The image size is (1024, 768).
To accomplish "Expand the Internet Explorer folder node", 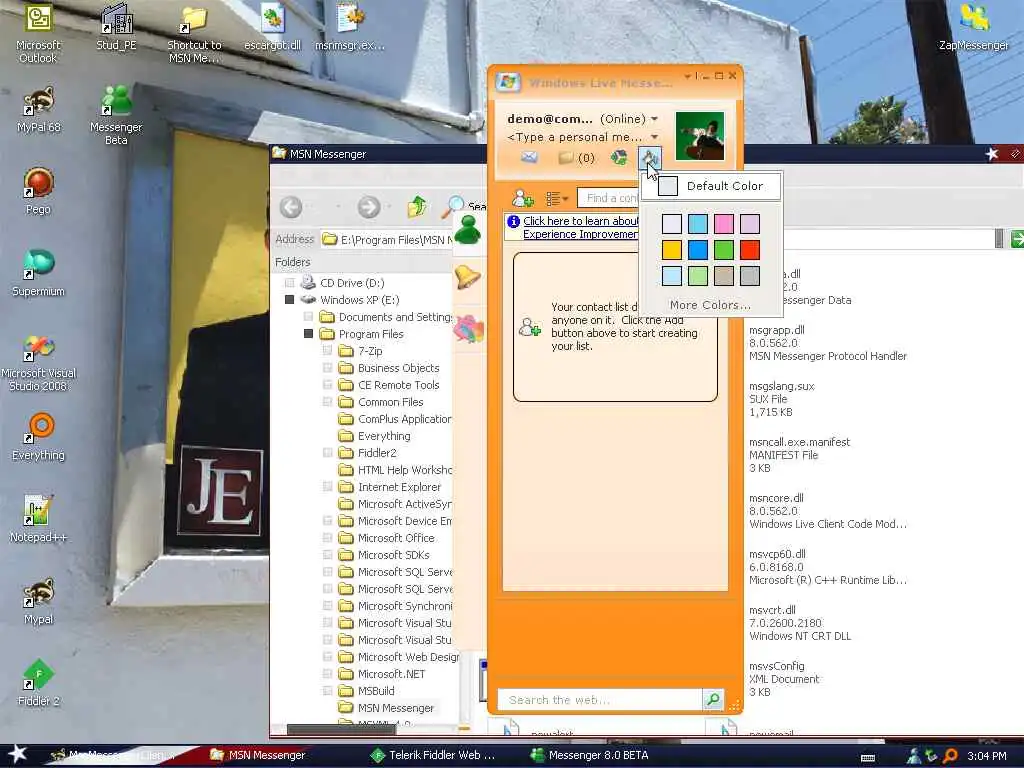I will [x=328, y=487].
